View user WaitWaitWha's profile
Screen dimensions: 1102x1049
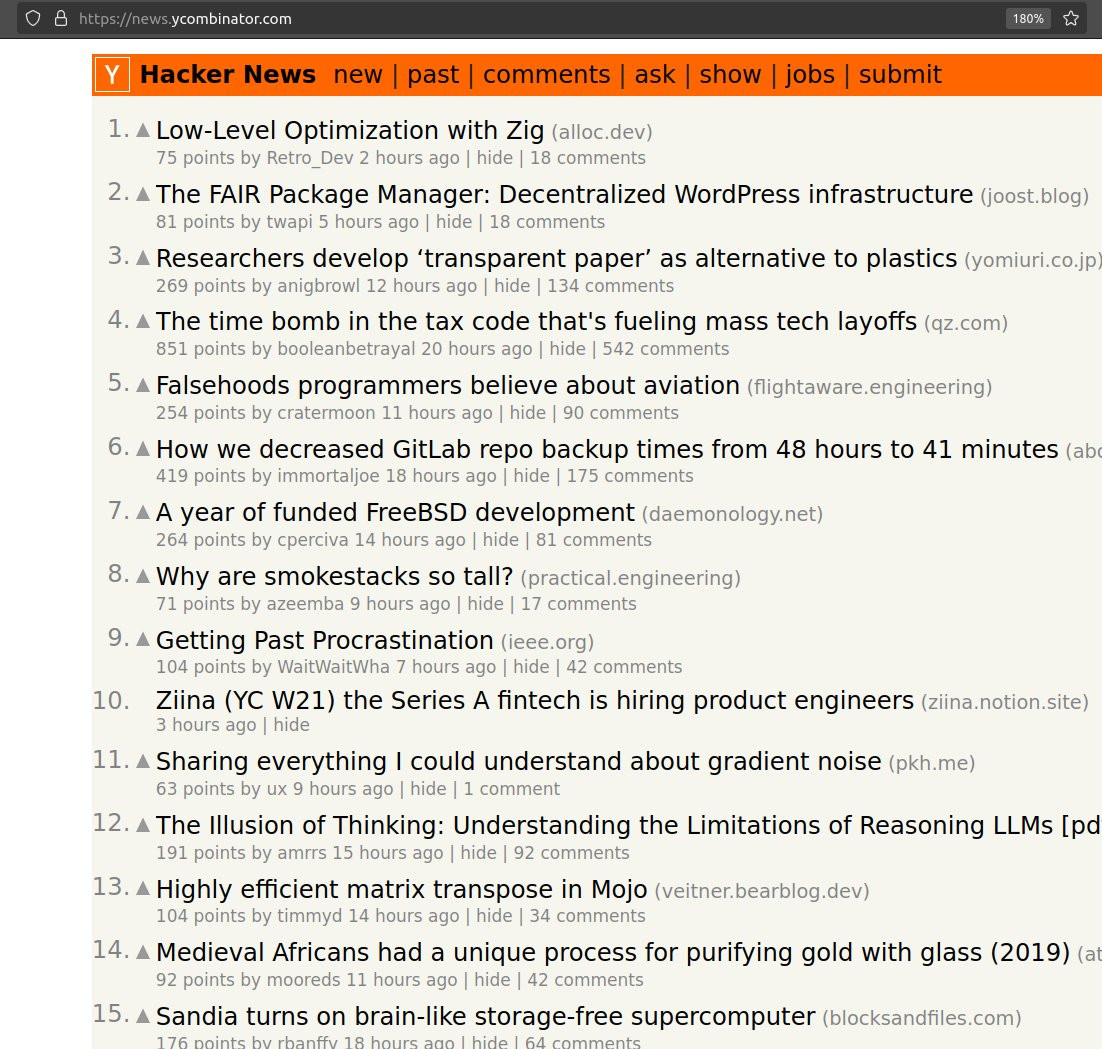[x=333, y=667]
